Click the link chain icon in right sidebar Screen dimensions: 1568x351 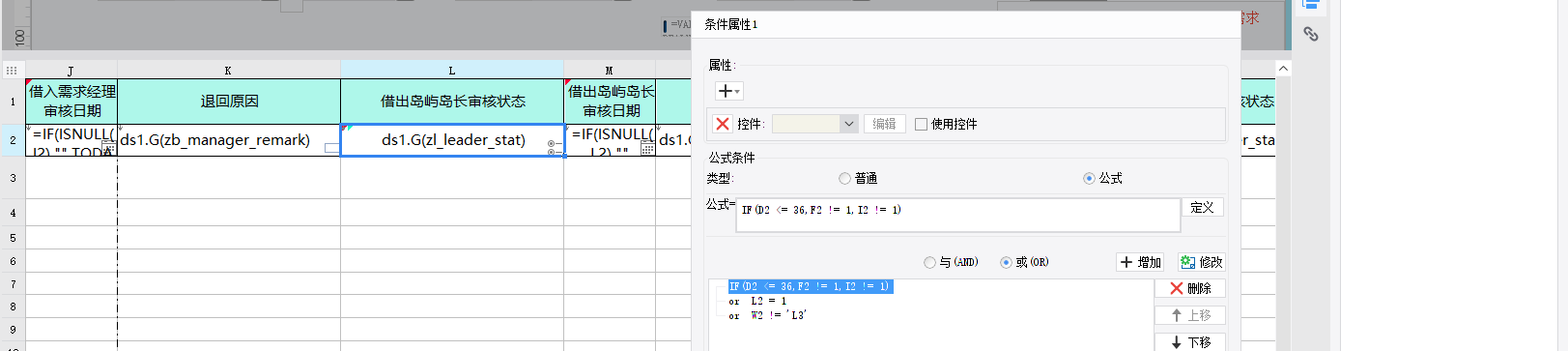[x=1310, y=34]
